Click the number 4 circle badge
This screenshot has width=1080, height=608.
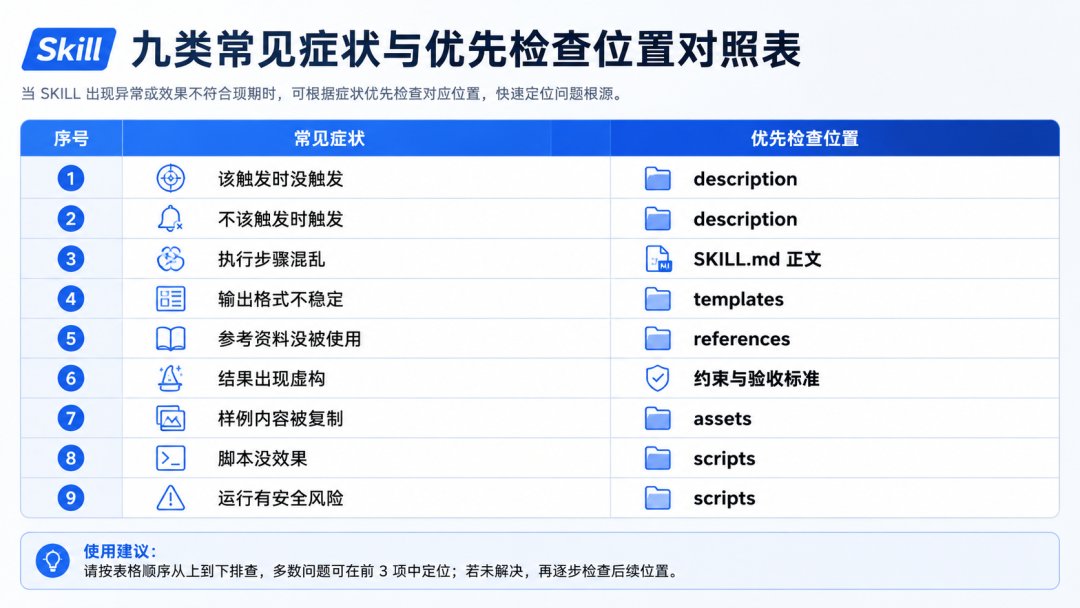click(x=70, y=299)
